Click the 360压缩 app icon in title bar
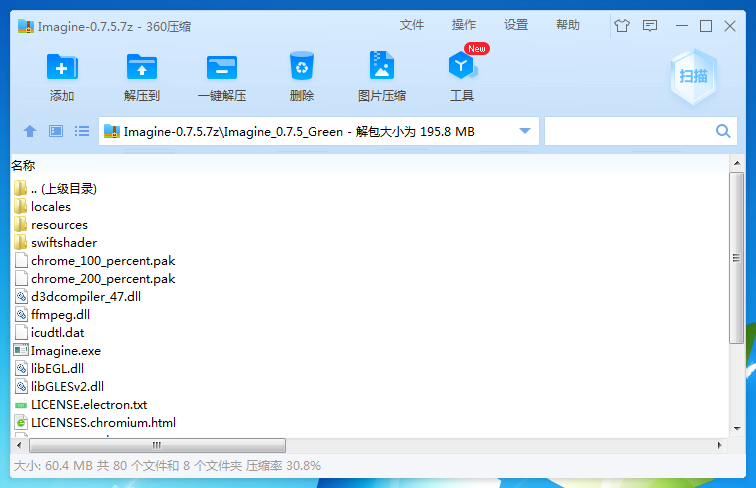This screenshot has height=488, width=756. tap(26, 26)
